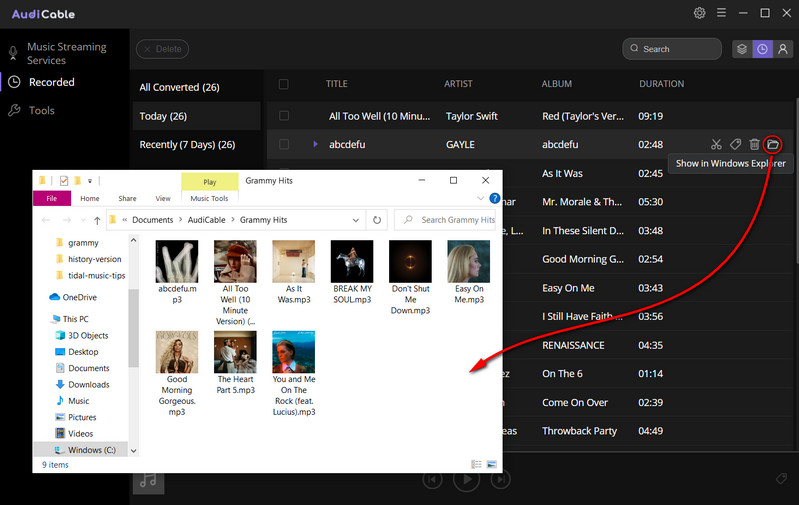Select Easy On Me.mp3 file
The width and height of the screenshot is (799, 505).
469,272
